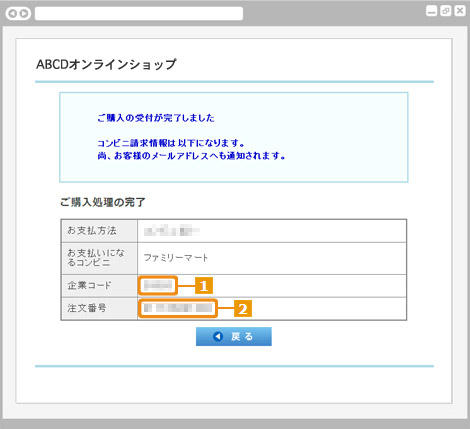Click the orange number 1 marker
The width and height of the screenshot is (470, 429).
[x=204, y=286]
